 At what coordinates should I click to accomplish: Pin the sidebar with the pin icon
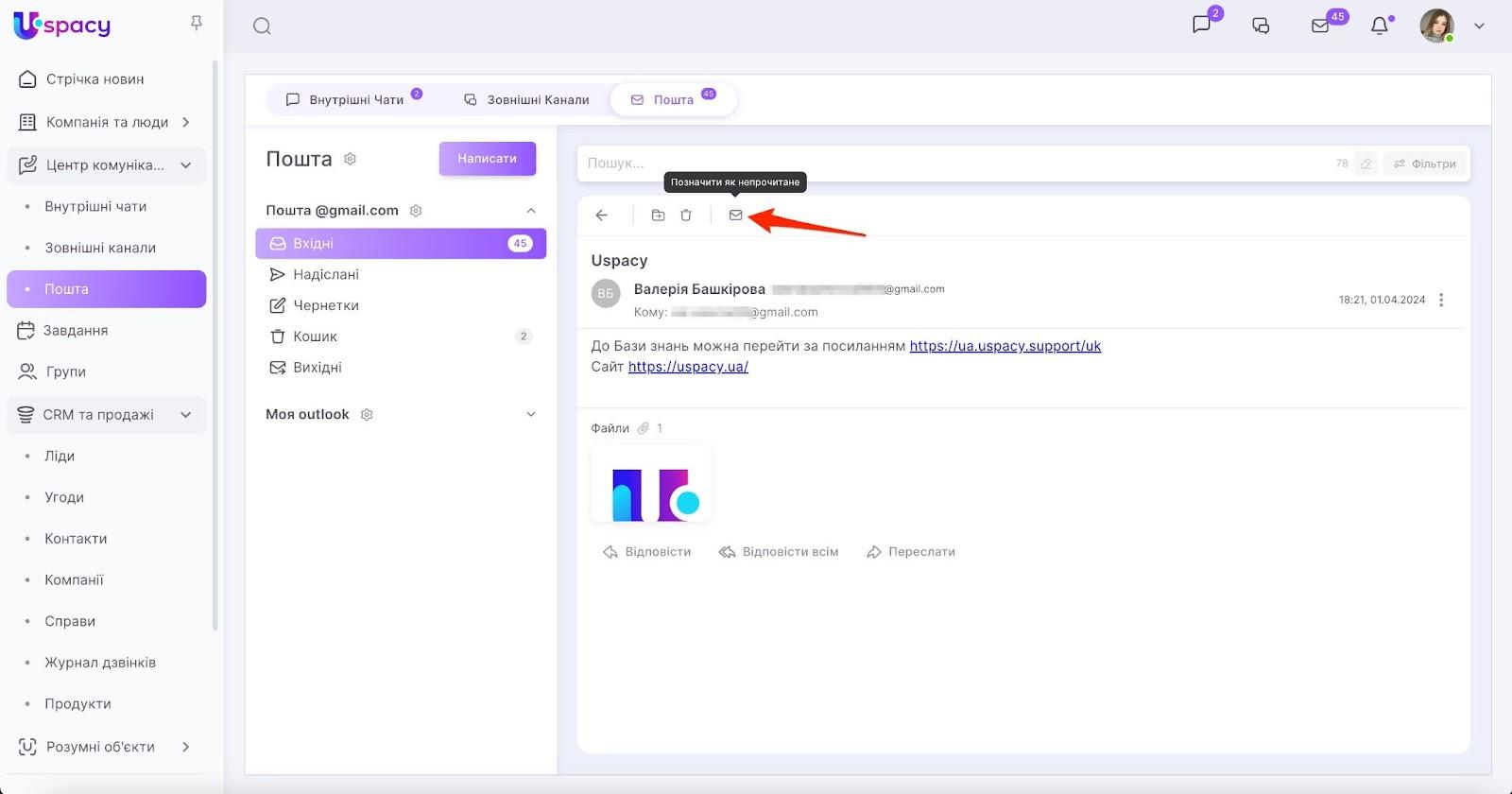pyautogui.click(x=197, y=23)
